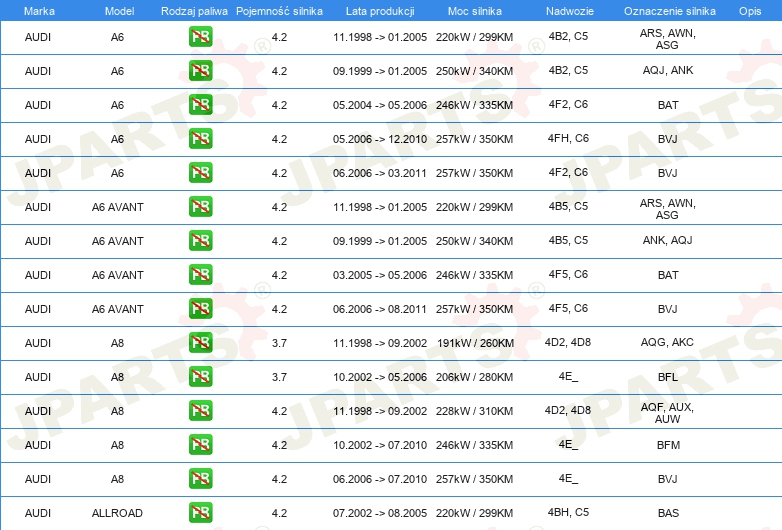Image resolution: width=782 pixels, height=530 pixels.
Task: Click the fuel type icon for the ALLROAD row
Action: tap(200, 513)
